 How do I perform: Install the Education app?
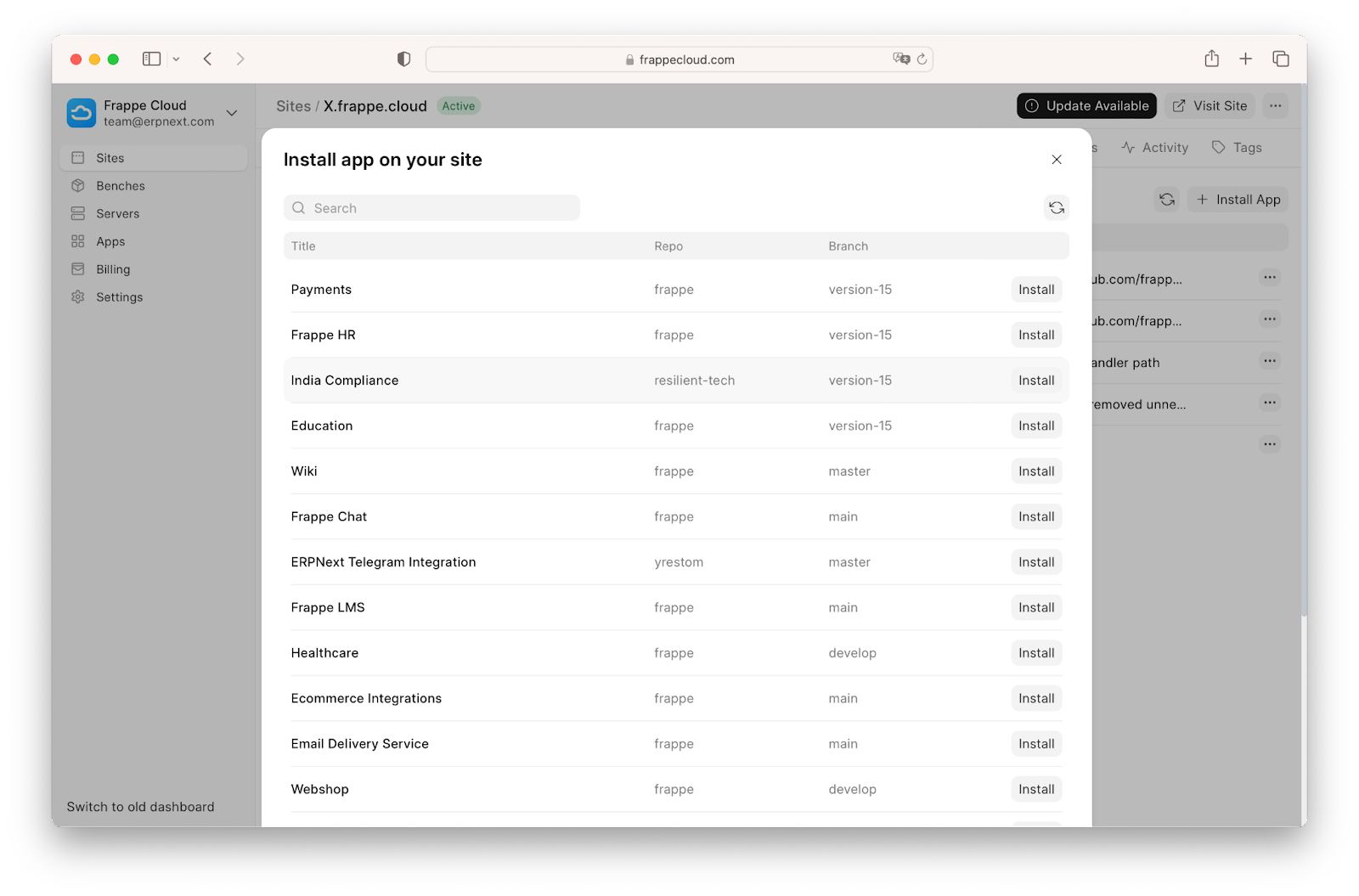[1036, 426]
